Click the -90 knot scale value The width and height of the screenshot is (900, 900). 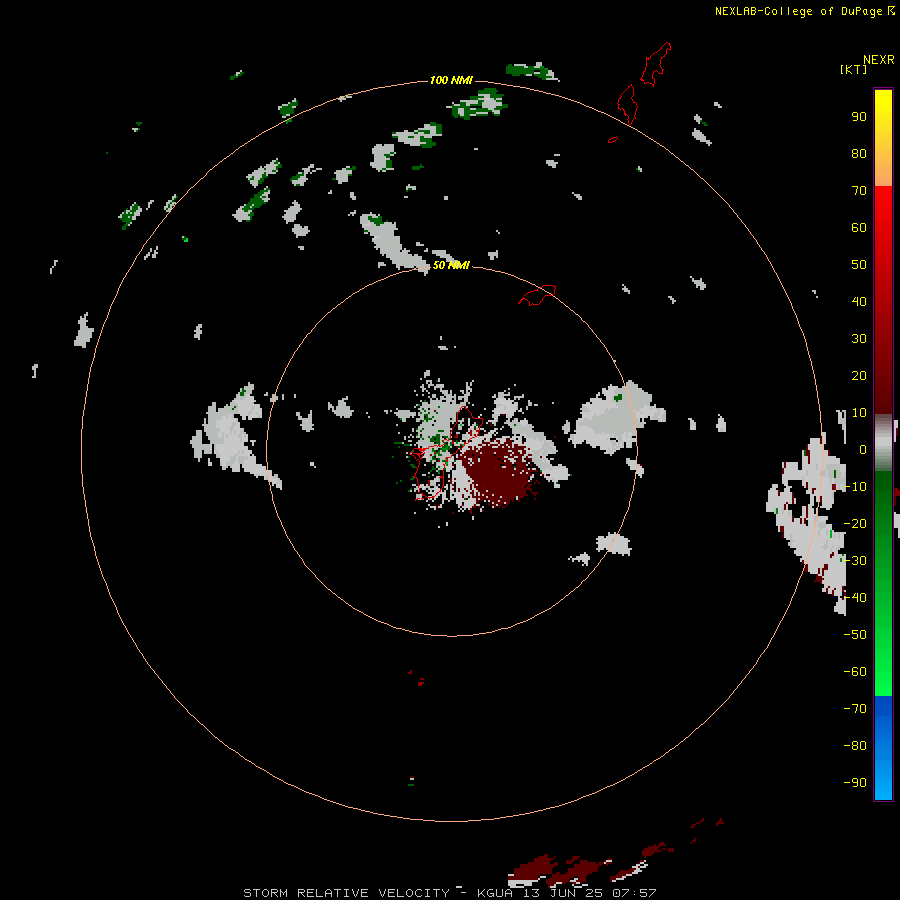pyautogui.click(x=855, y=783)
